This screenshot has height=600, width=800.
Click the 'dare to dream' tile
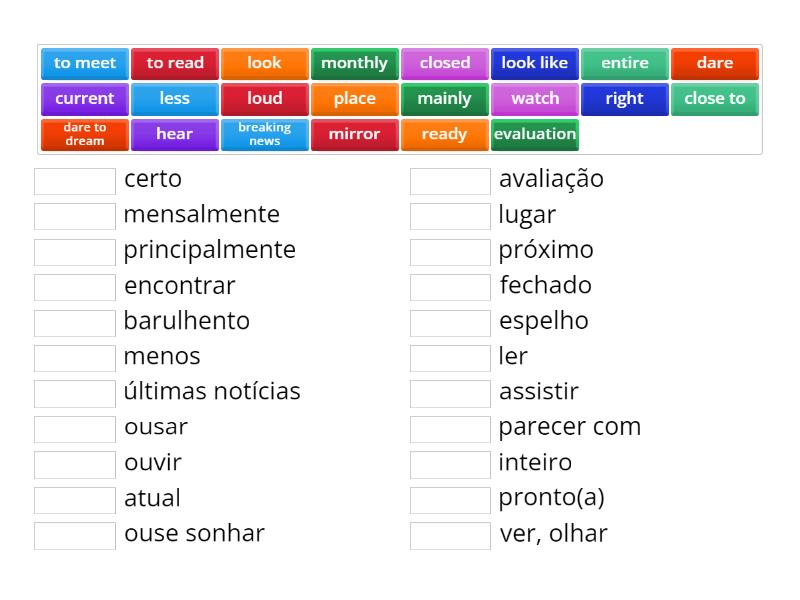click(x=85, y=133)
